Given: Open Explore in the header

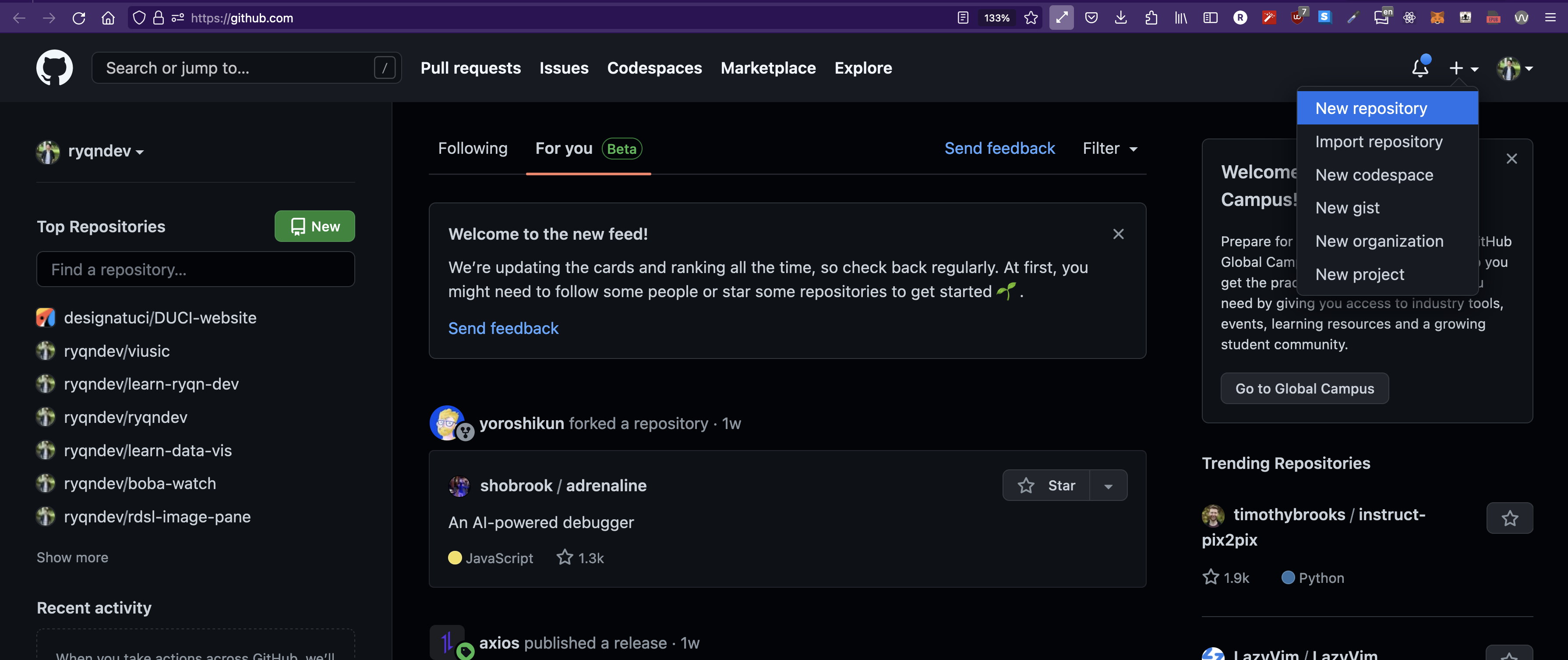Looking at the screenshot, I should (x=862, y=67).
